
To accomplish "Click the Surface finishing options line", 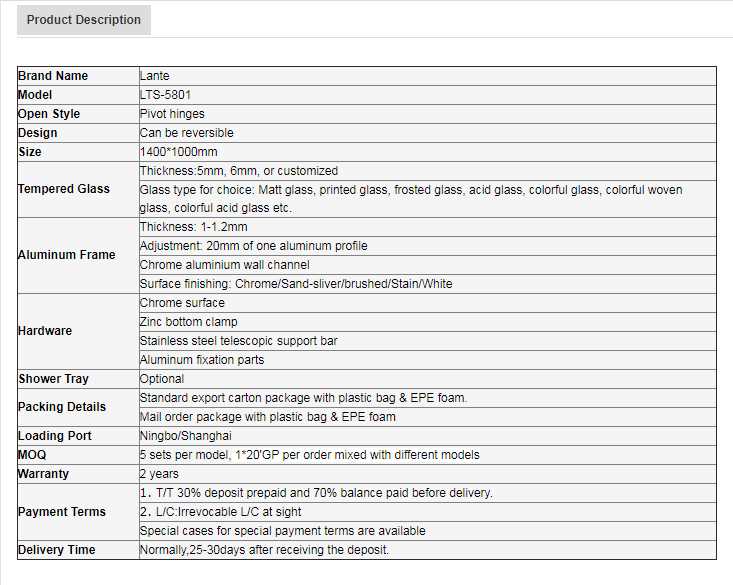I will tap(296, 284).
